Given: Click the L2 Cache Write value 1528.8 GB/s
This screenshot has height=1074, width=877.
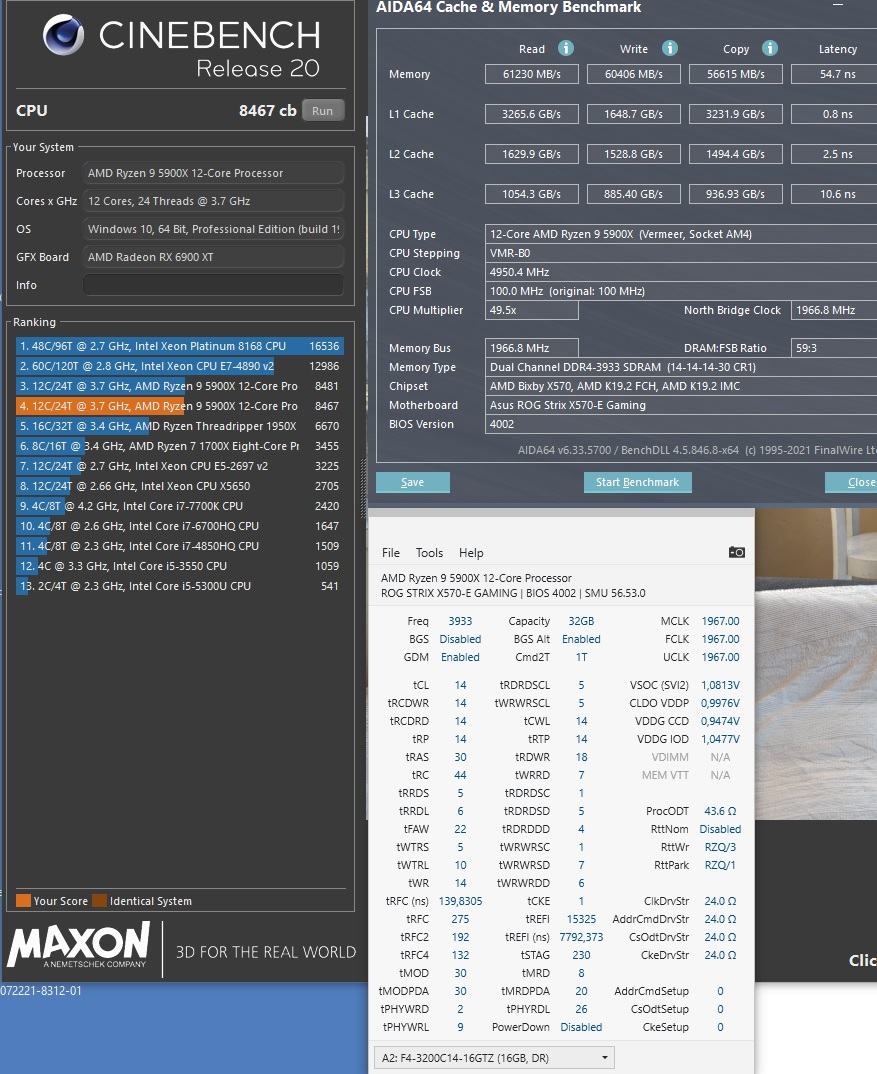Looking at the screenshot, I should coord(634,154).
